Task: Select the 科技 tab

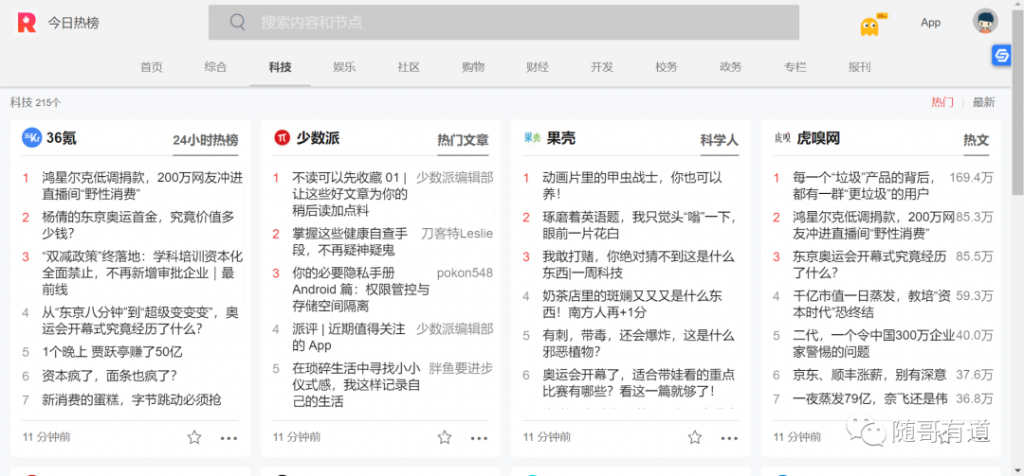Action: point(280,67)
